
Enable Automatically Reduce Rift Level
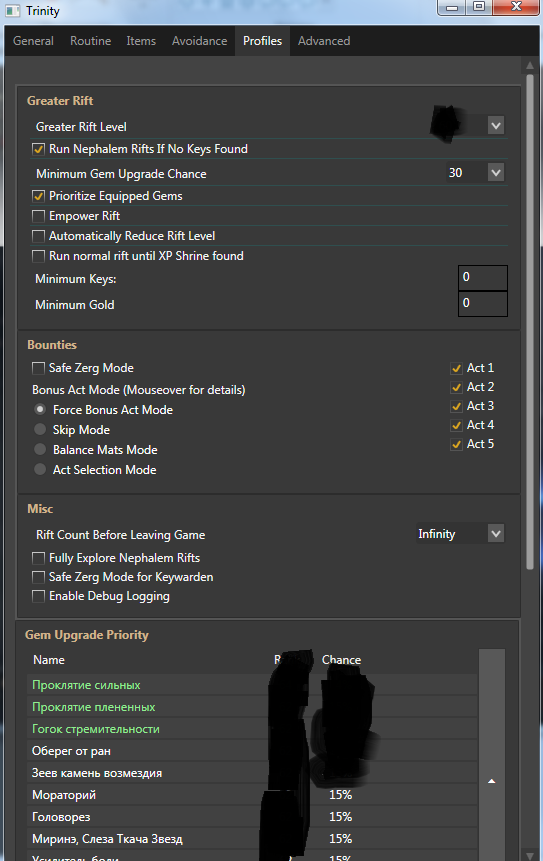[38, 236]
